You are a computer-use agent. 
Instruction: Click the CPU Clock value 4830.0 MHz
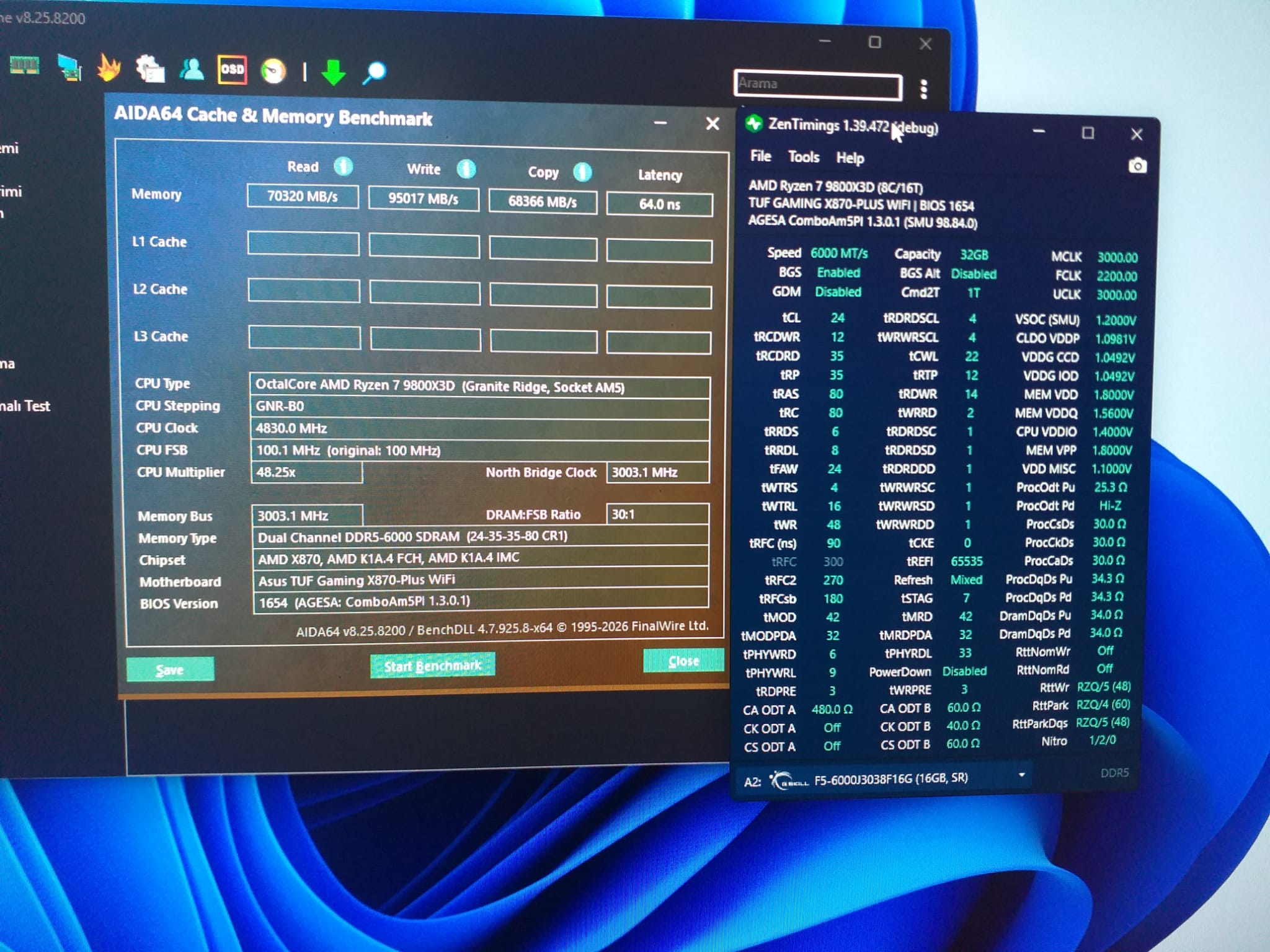tap(479, 429)
